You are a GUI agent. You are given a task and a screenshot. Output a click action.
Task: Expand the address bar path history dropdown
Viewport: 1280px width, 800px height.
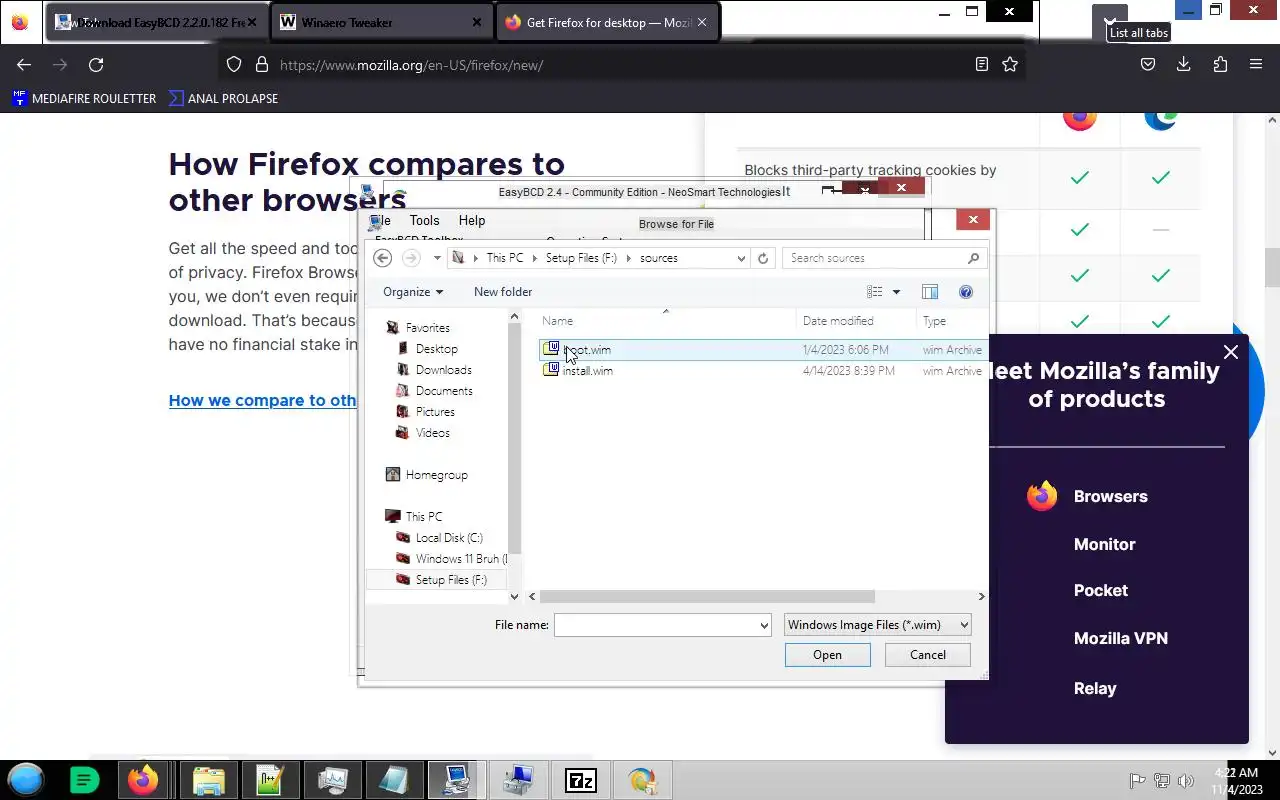pyautogui.click(x=741, y=258)
